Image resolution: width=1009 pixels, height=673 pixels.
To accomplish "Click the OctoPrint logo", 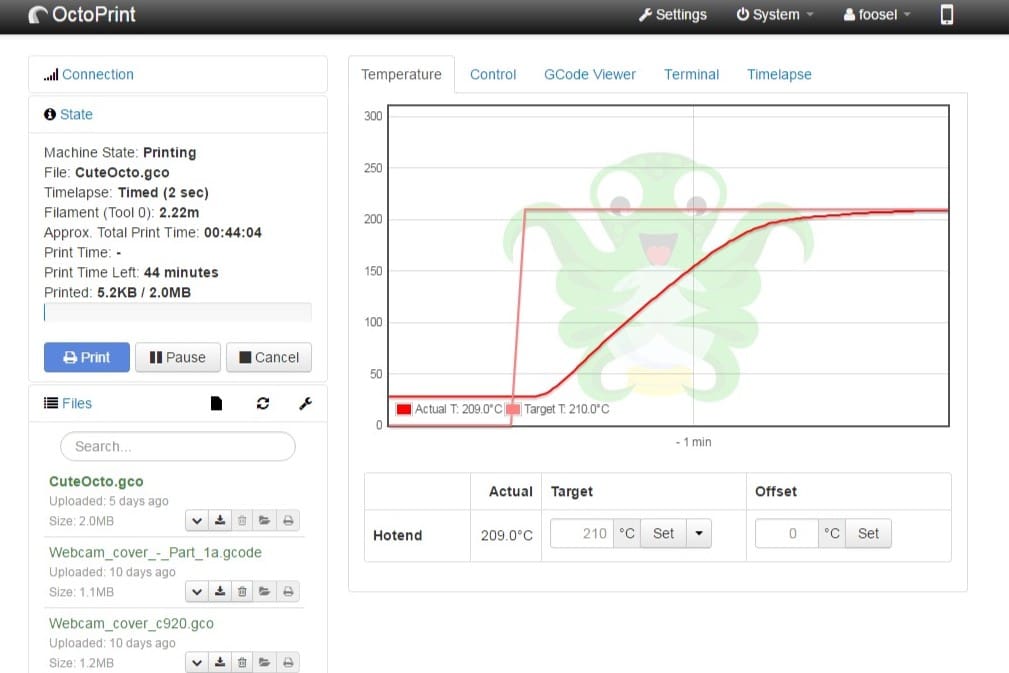I will click(82, 14).
